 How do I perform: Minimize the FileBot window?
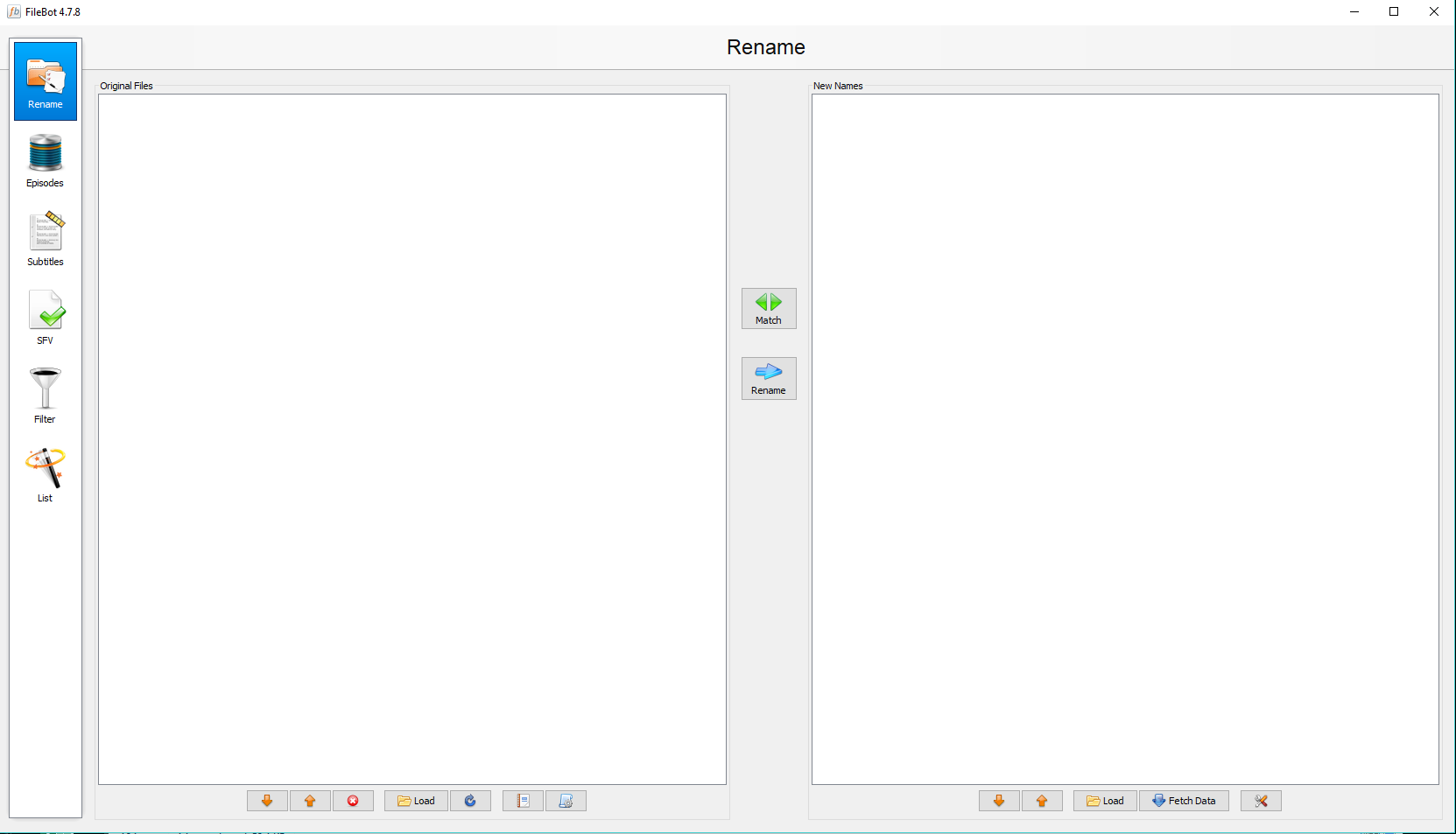point(1354,11)
